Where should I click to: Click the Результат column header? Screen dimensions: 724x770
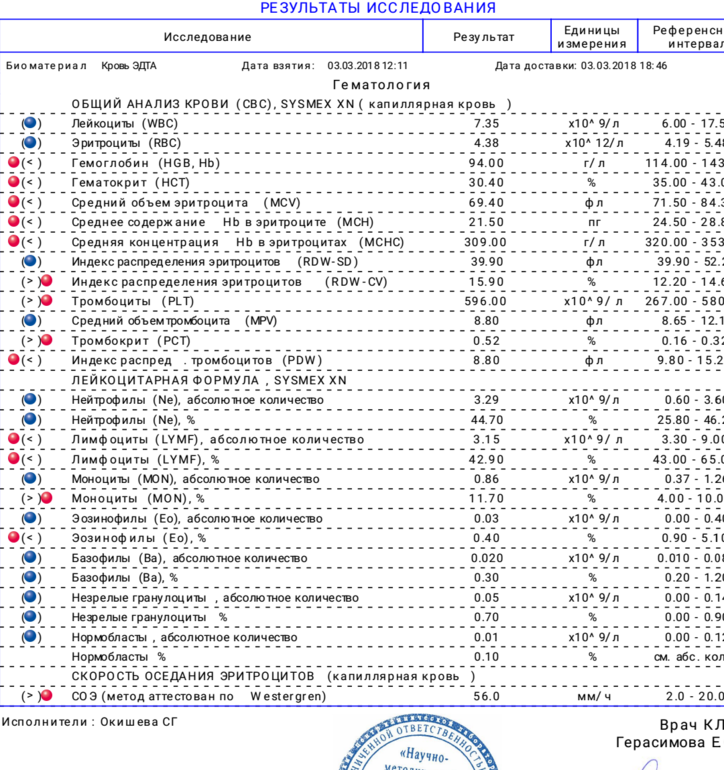coord(484,37)
